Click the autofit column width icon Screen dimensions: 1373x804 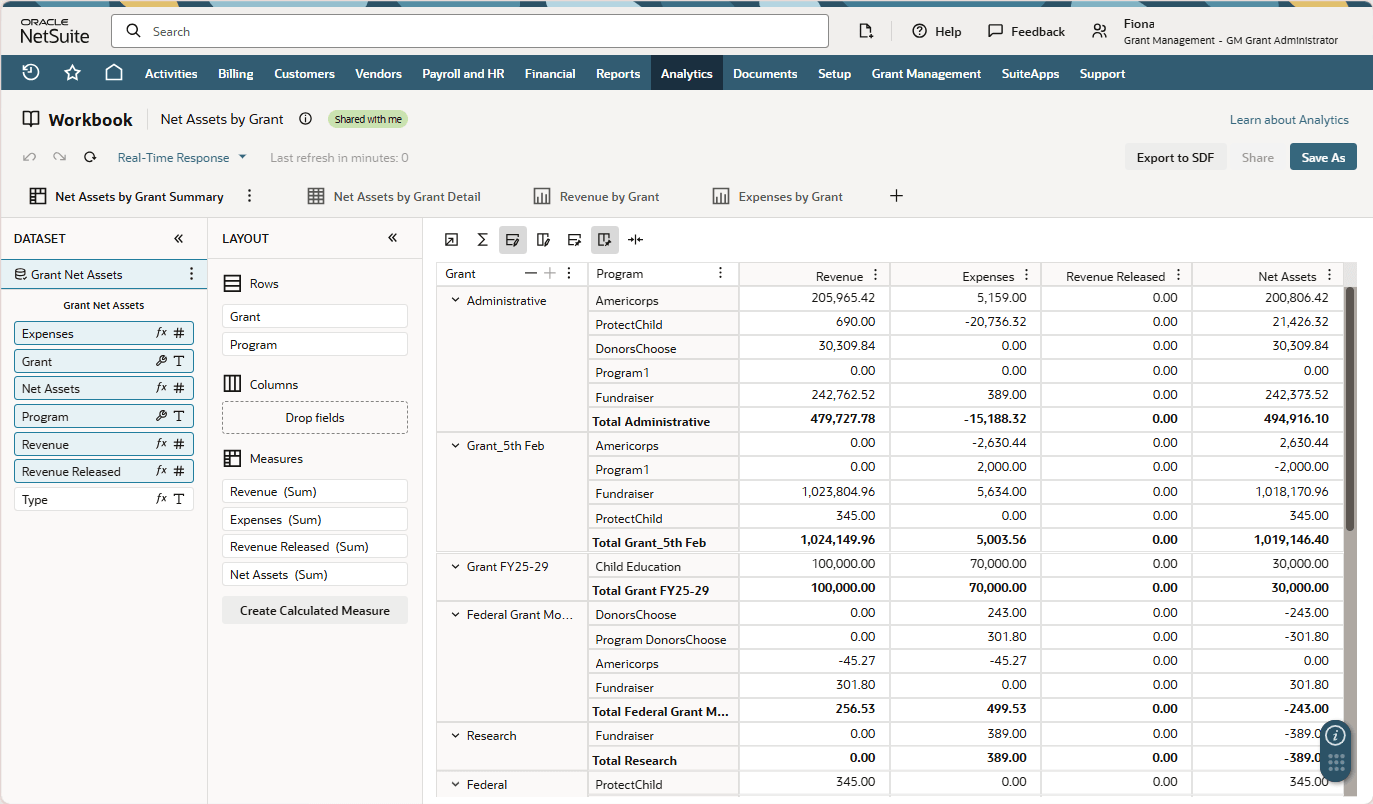pyautogui.click(x=634, y=240)
